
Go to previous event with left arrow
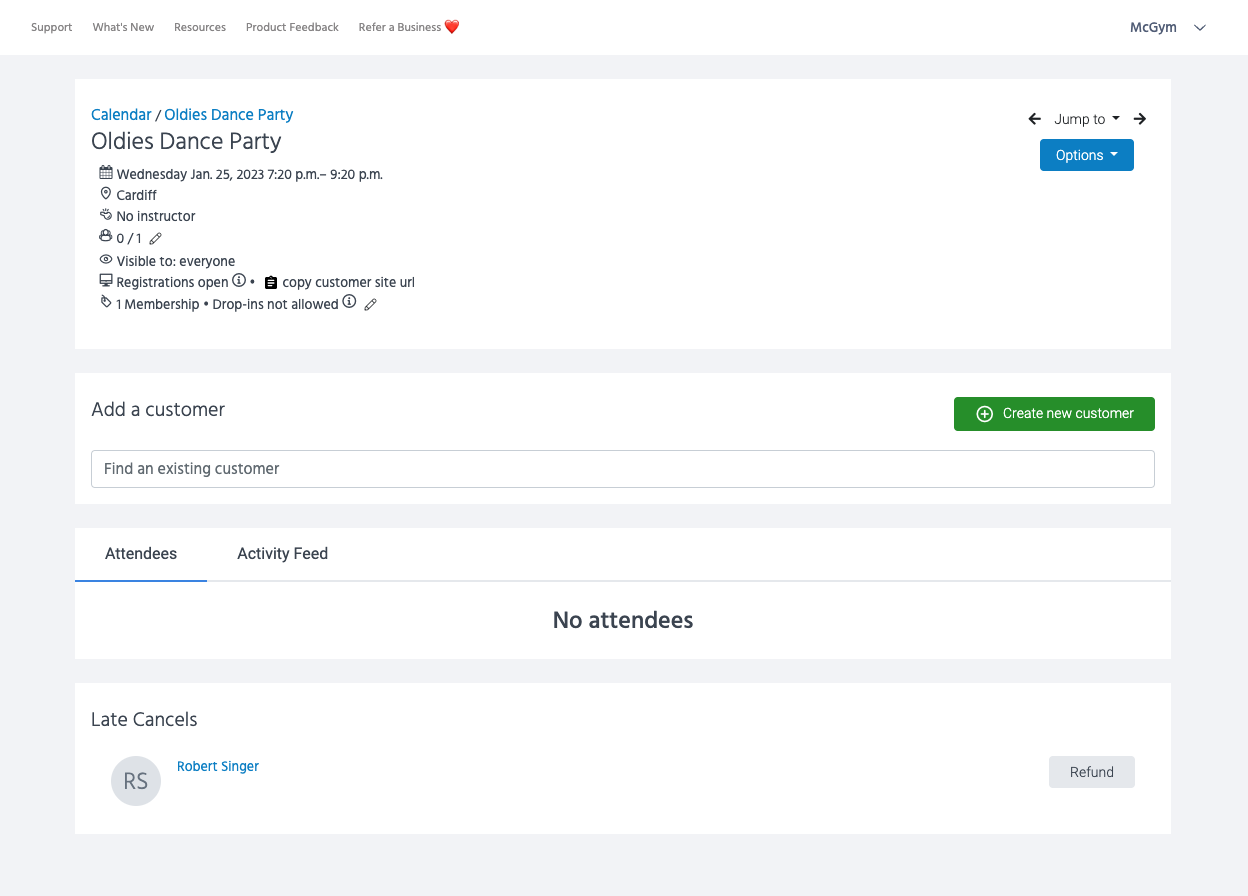(1035, 119)
